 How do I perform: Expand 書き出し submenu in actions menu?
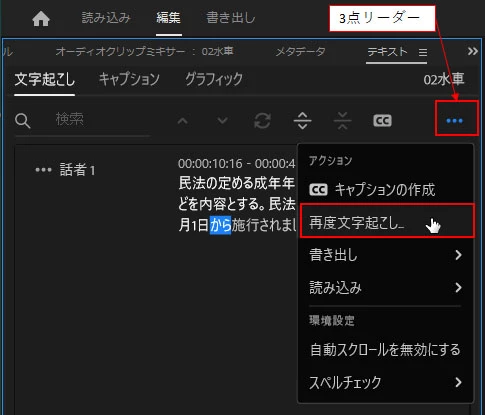385,255
